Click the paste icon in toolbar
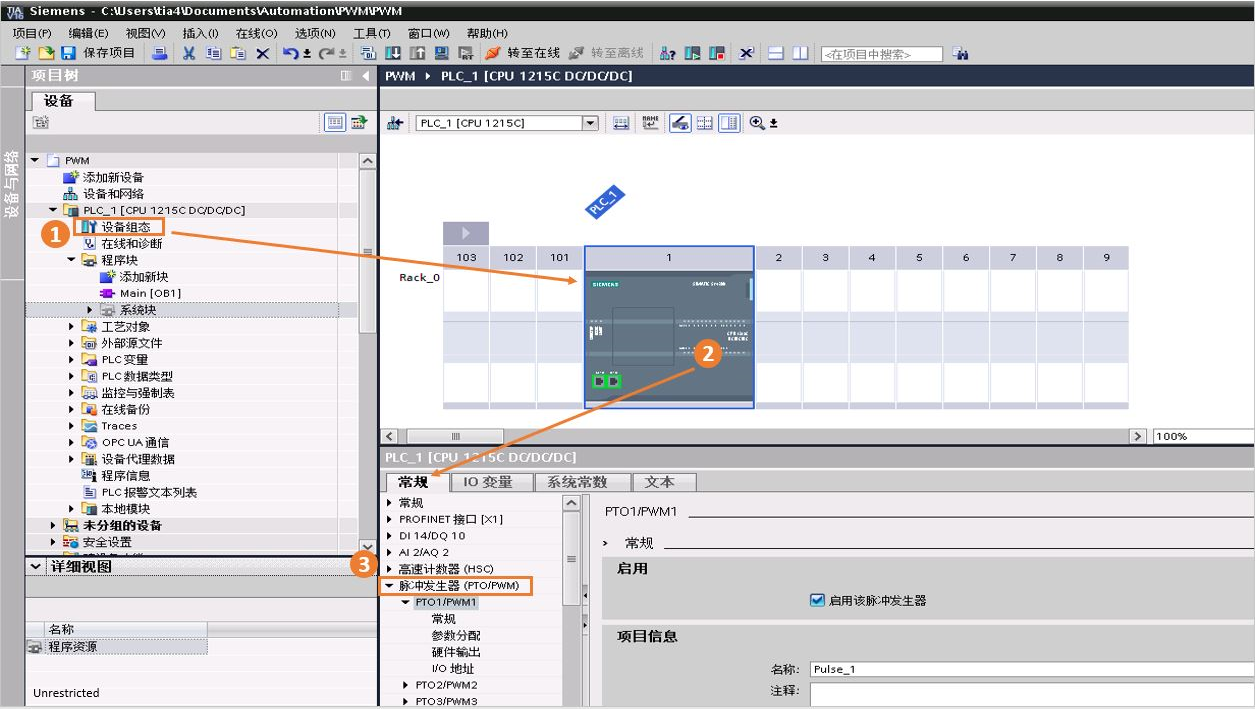Screen dimensions: 1257x709 pyautogui.click(x=238, y=53)
